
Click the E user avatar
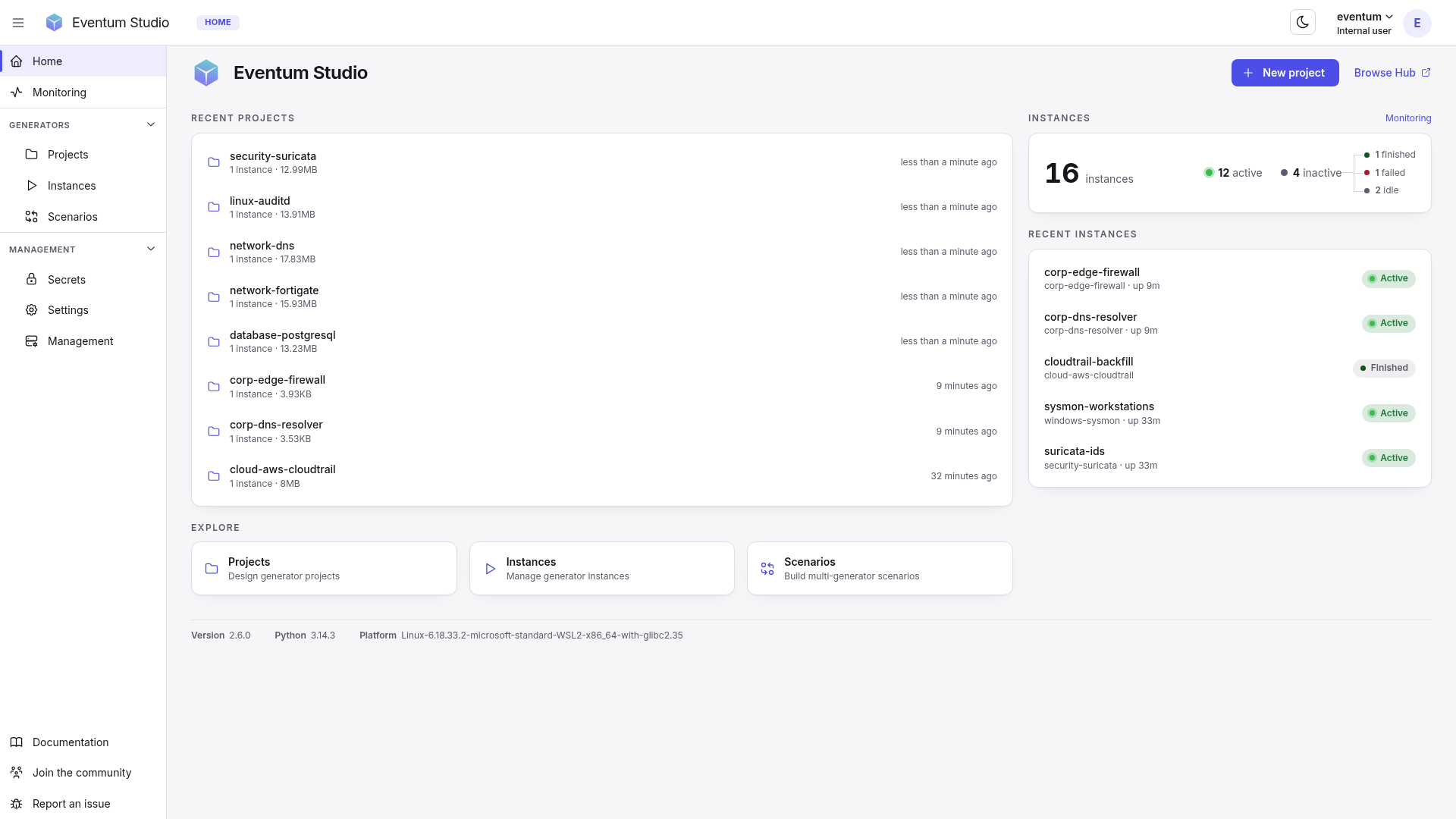tap(1417, 23)
